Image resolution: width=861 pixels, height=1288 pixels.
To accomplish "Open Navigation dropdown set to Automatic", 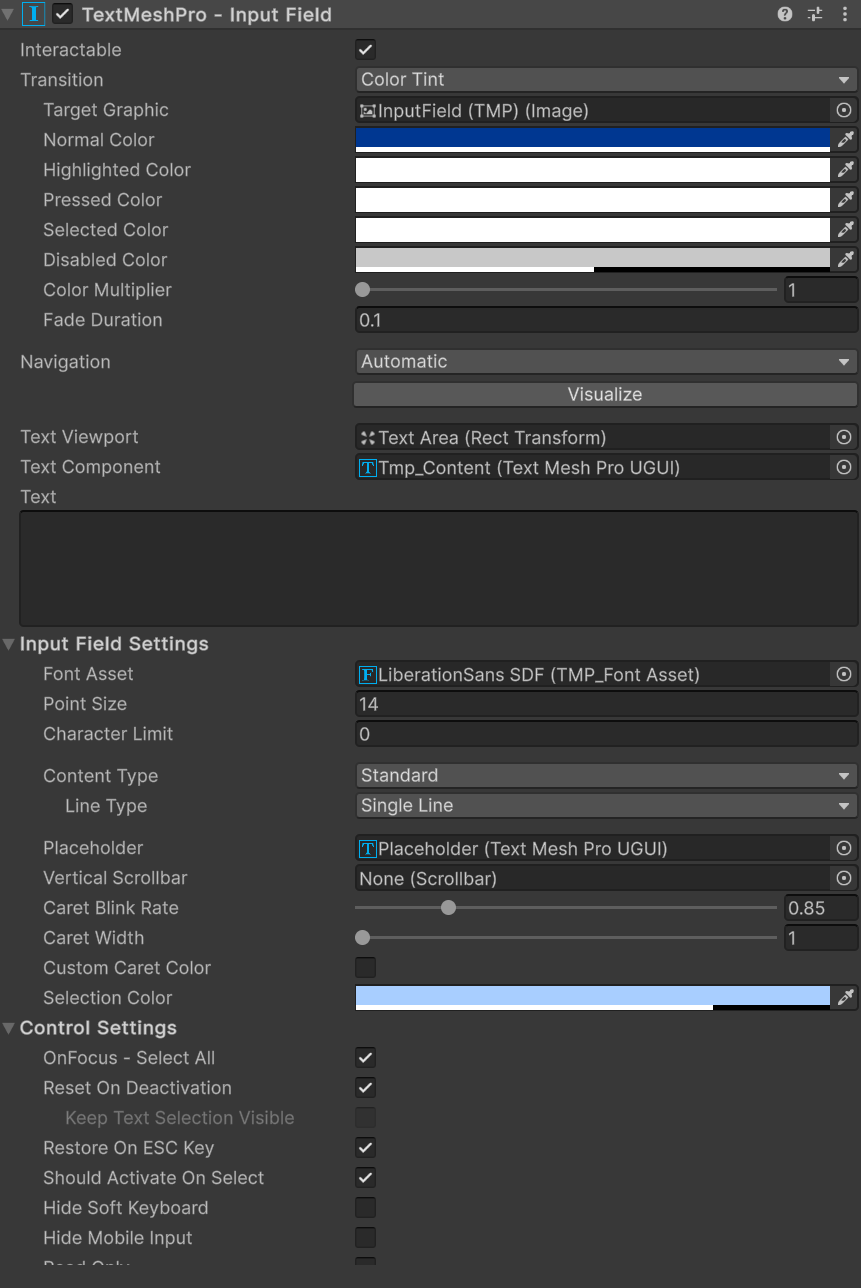I will [606, 362].
